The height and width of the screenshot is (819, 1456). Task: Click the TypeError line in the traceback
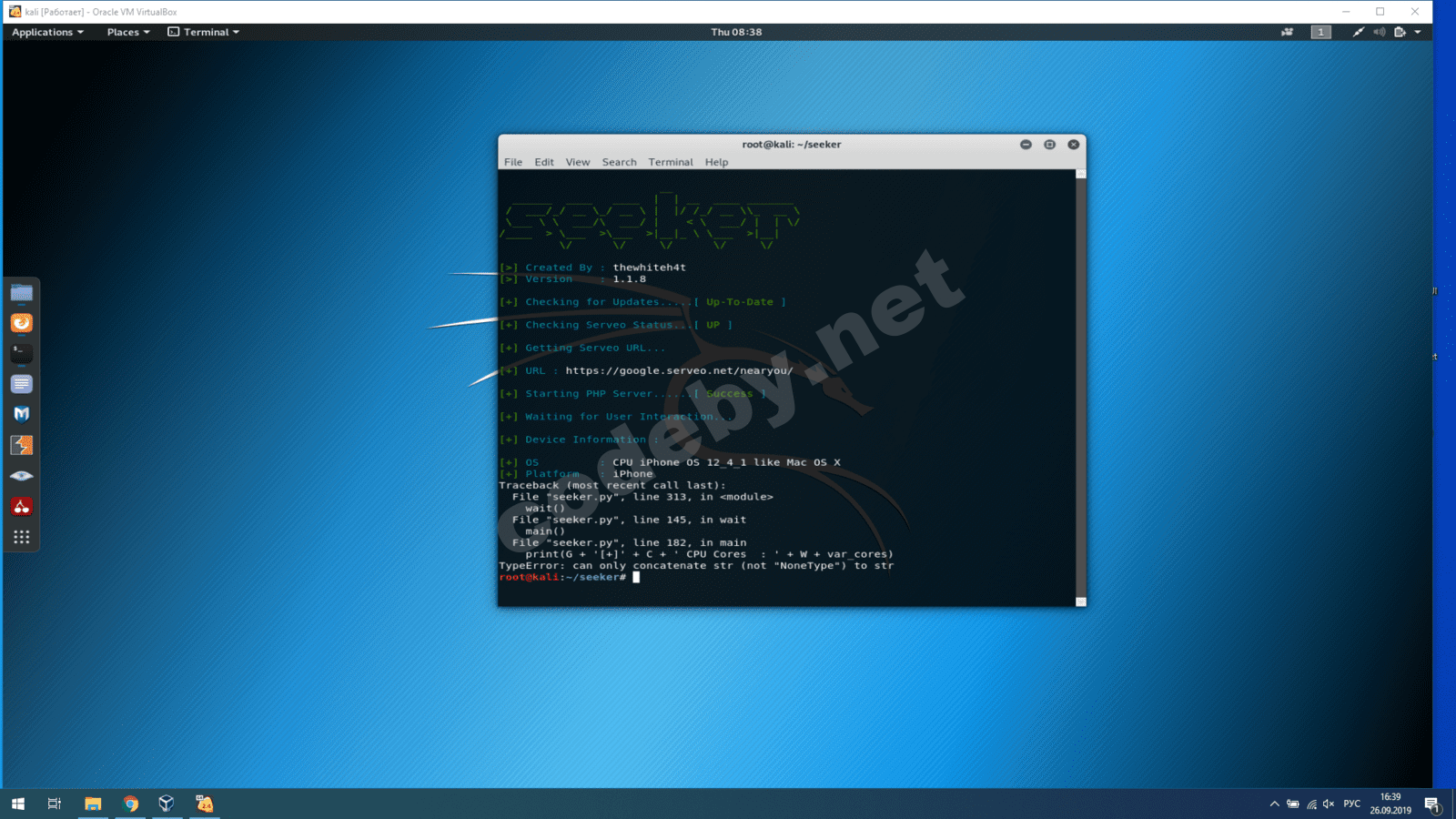click(696, 566)
